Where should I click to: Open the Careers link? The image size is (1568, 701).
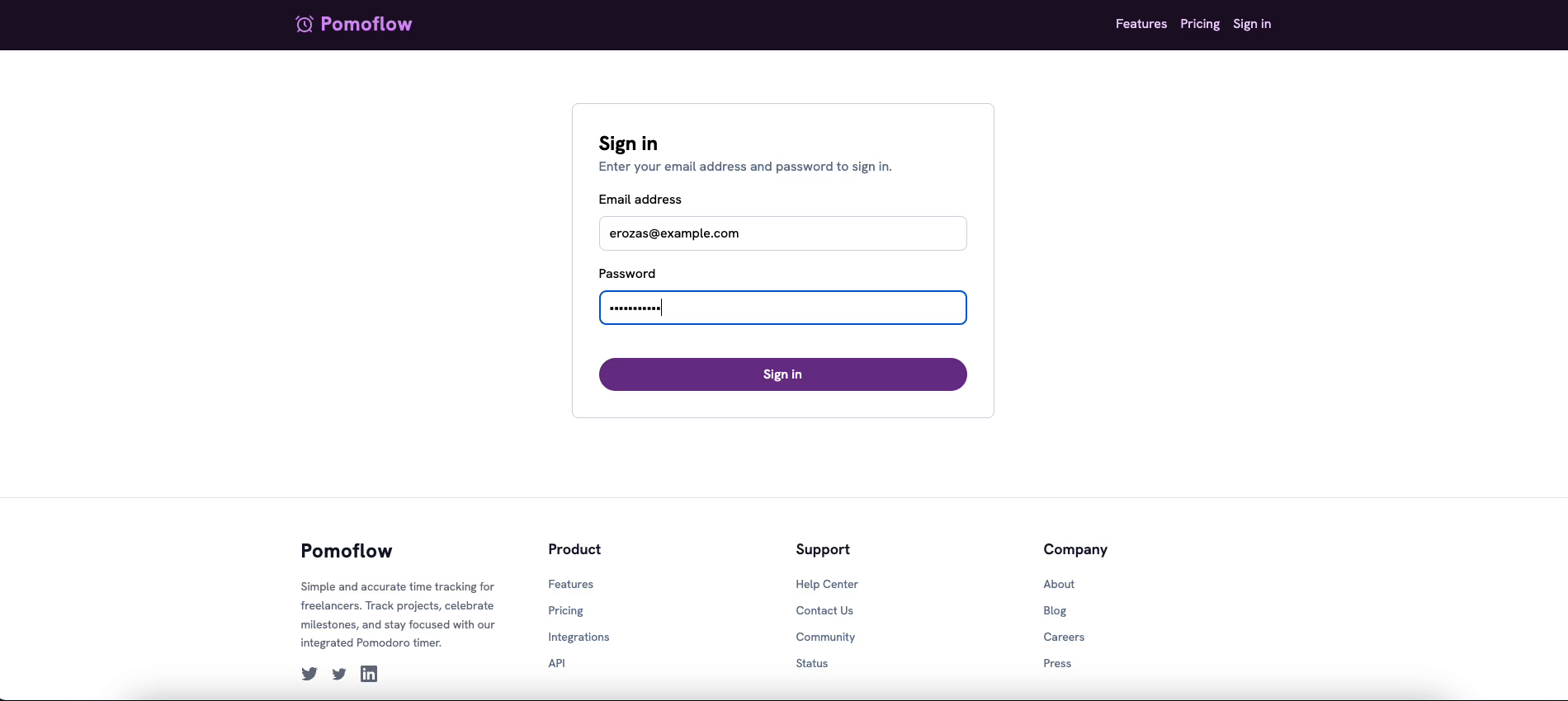tap(1063, 637)
